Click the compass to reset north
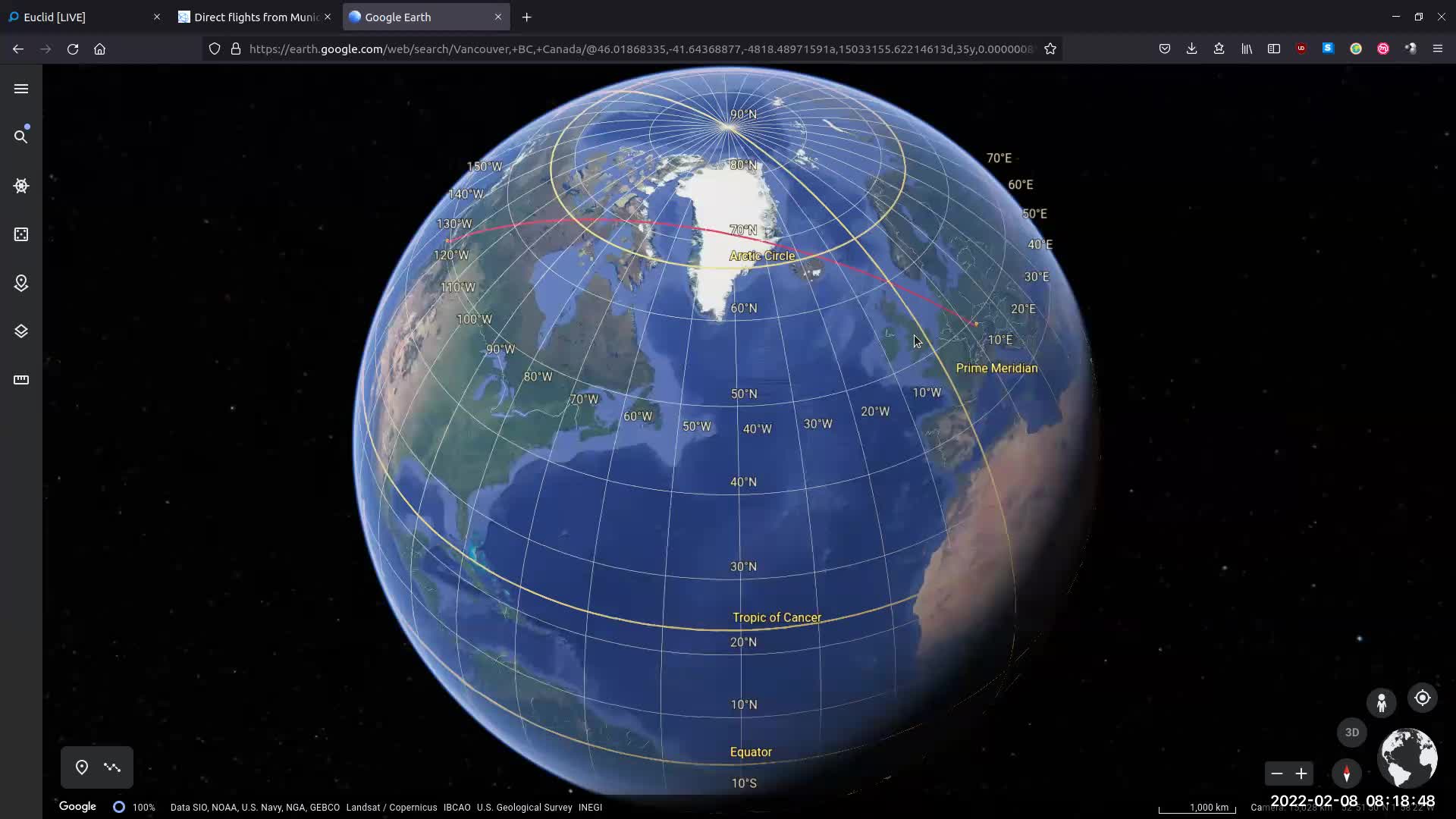This screenshot has height=819, width=1456. pyautogui.click(x=1347, y=773)
